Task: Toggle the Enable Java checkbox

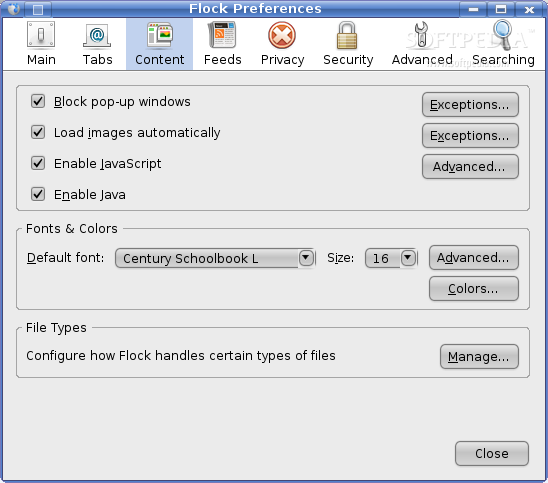Action: [x=38, y=194]
